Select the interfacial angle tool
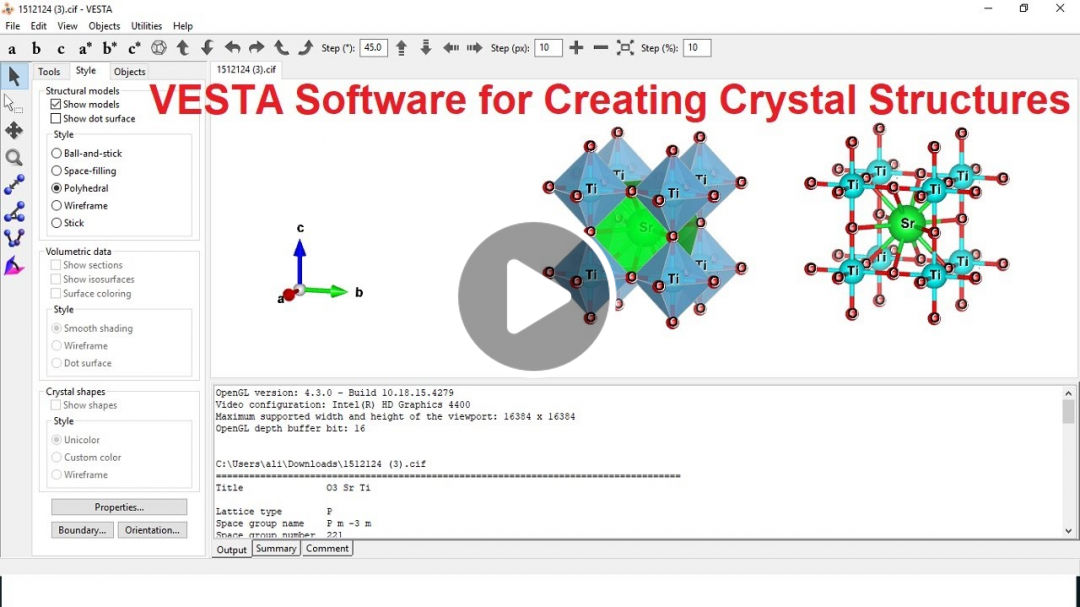 pos(14,266)
